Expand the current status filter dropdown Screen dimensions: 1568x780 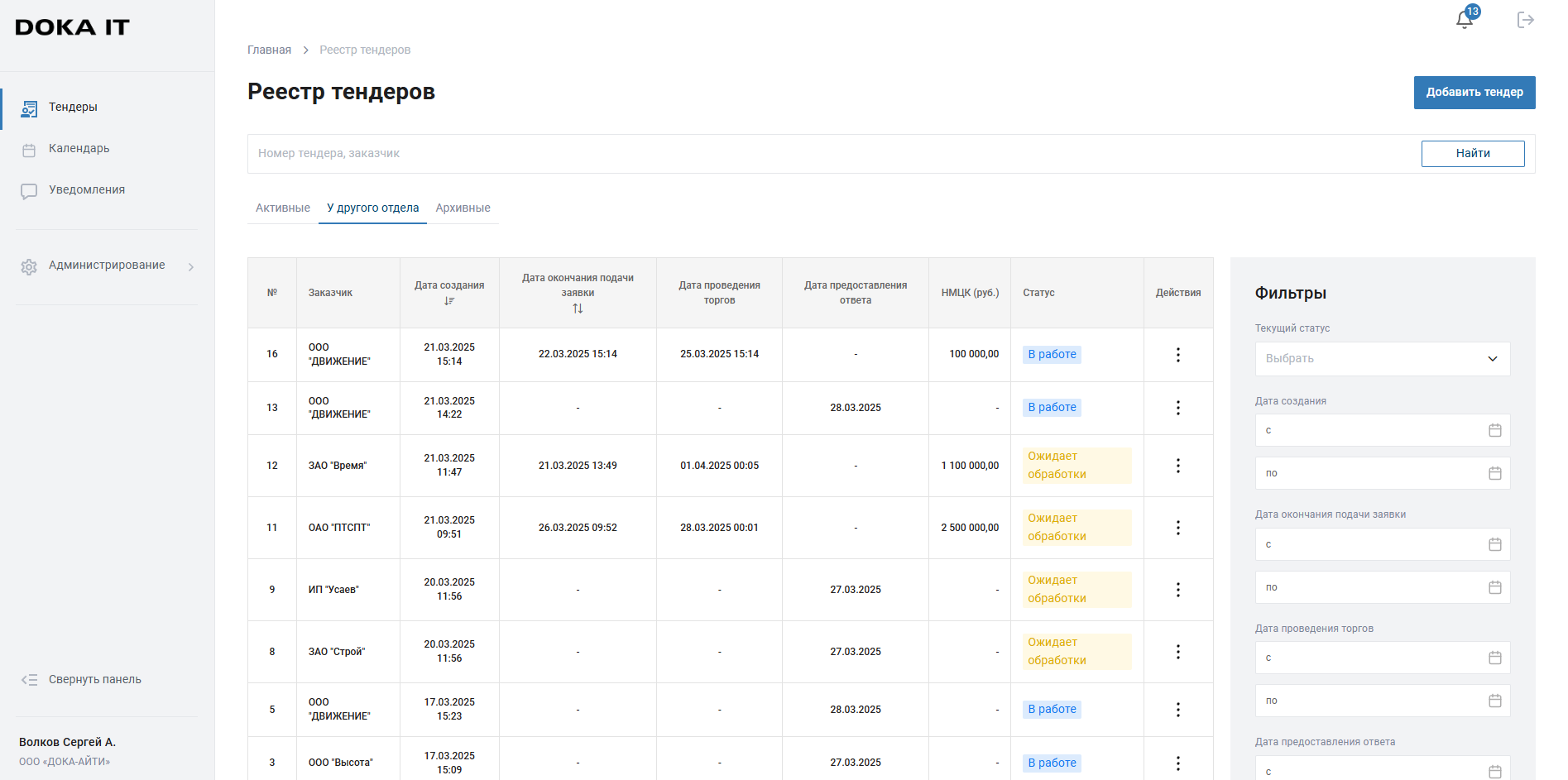click(1382, 359)
